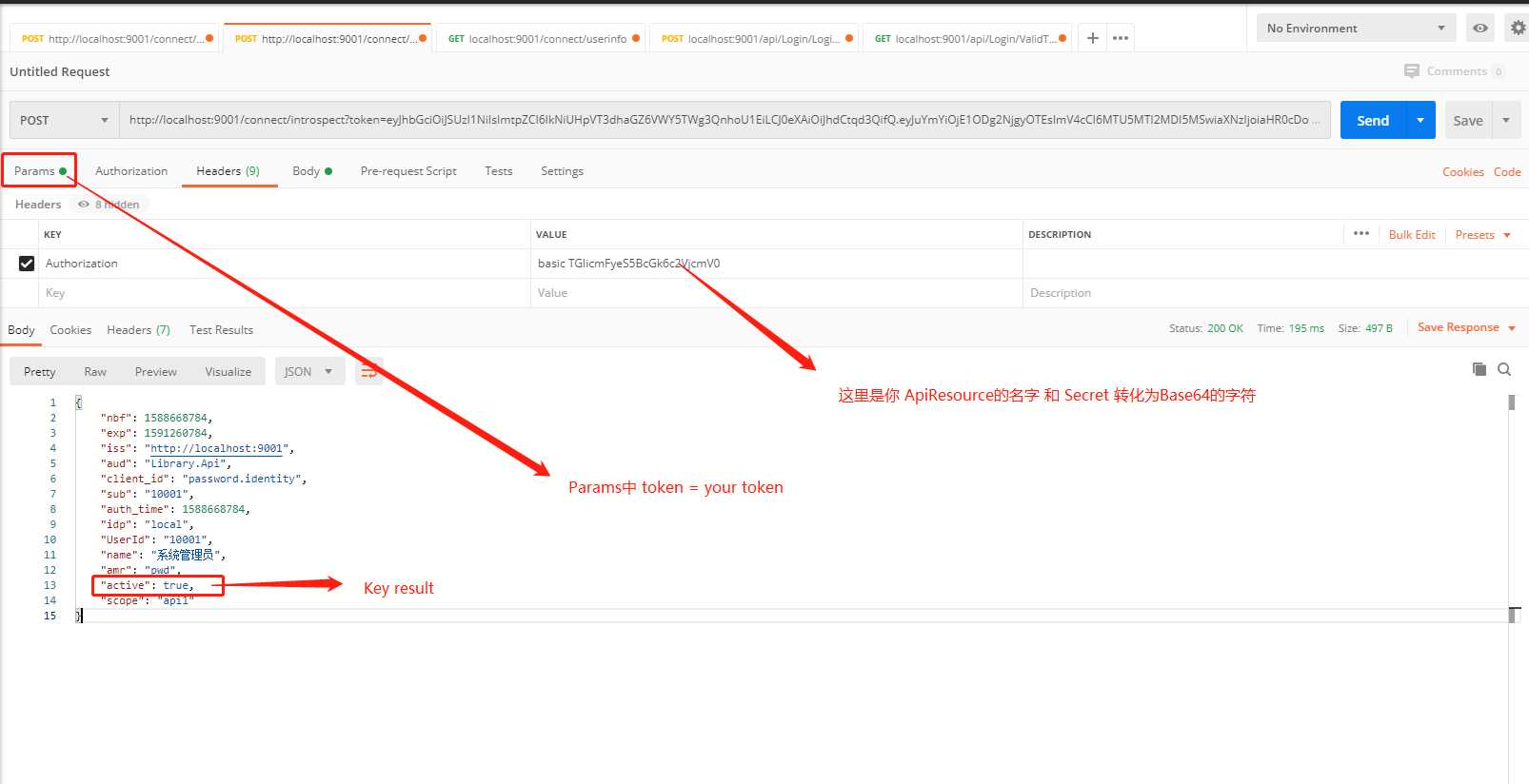1529x784 pixels.
Task: Click the blue Send button
Action: [1373, 121]
